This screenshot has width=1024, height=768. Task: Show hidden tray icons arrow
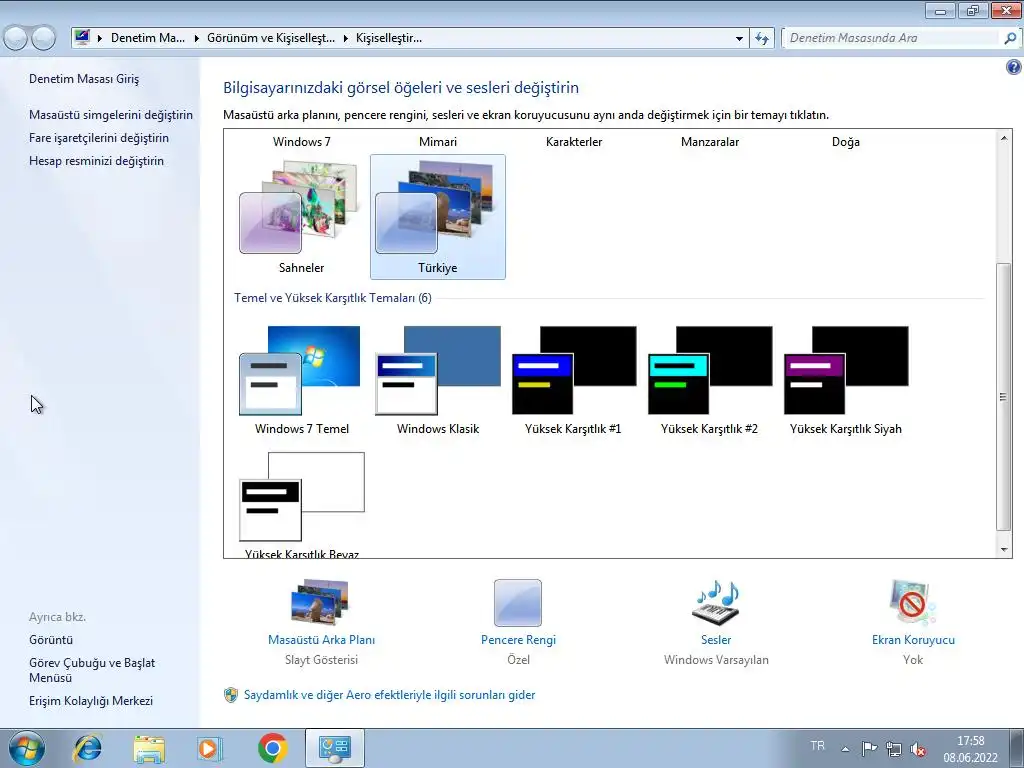pyautogui.click(x=845, y=749)
